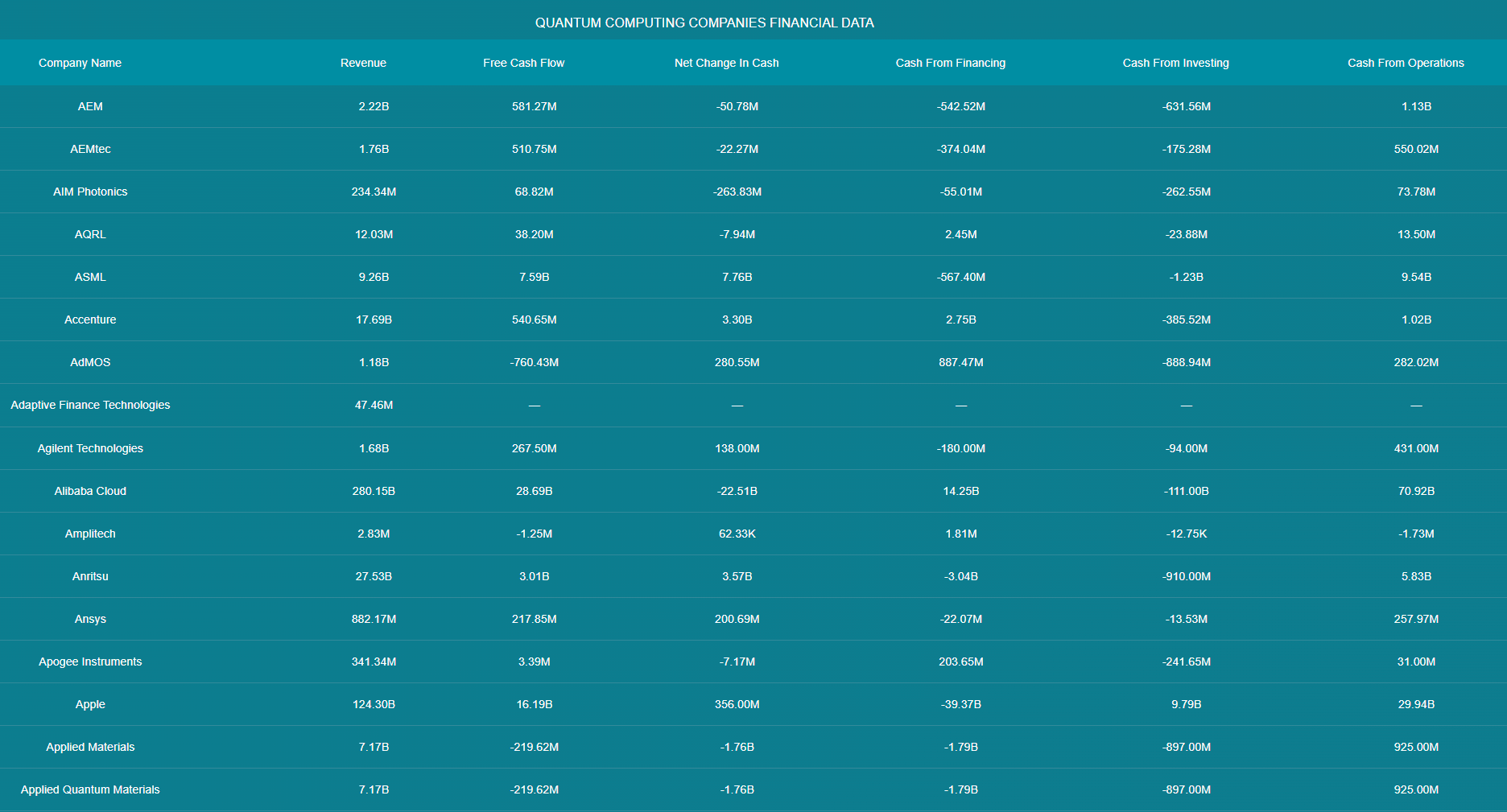Click the Company Name column header
This screenshot has height=812, width=1507.
[80, 63]
